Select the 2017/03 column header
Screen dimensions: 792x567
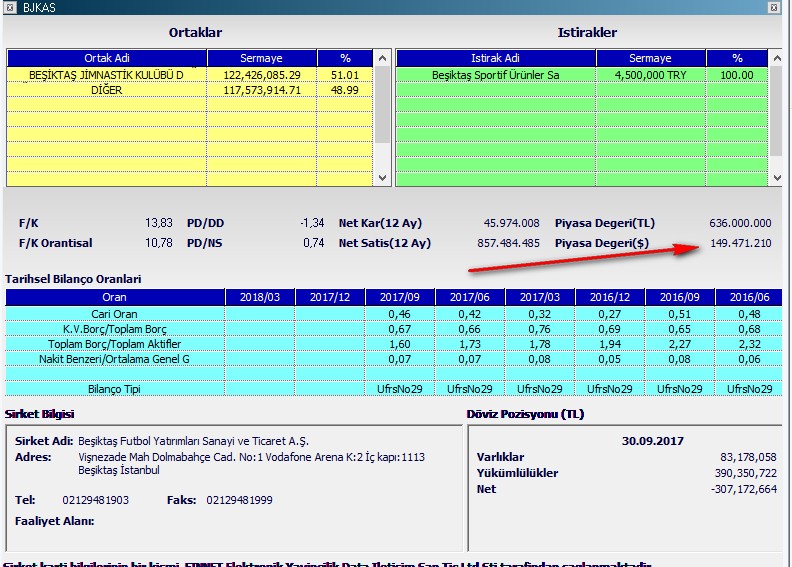pyautogui.click(x=539, y=297)
